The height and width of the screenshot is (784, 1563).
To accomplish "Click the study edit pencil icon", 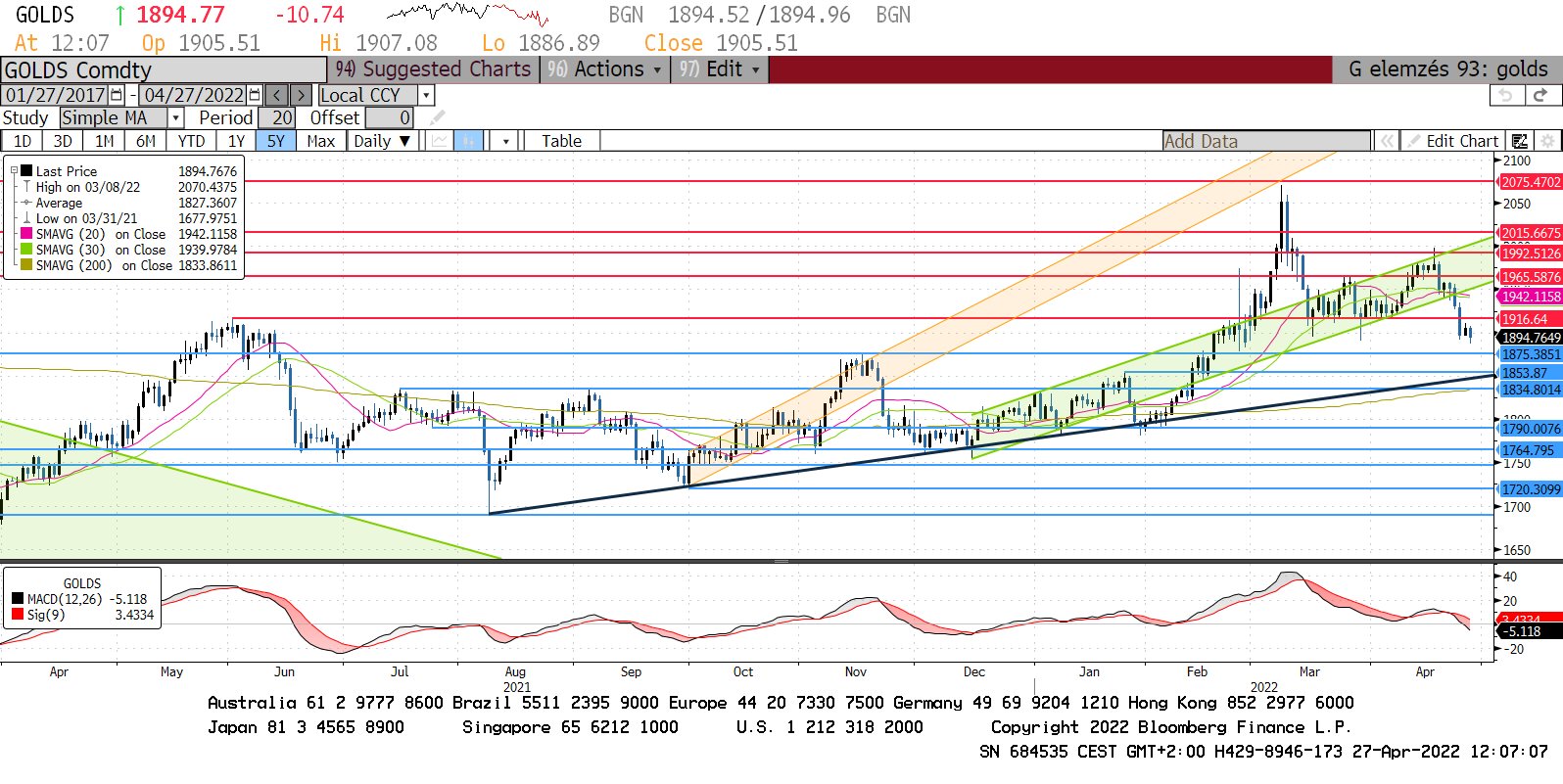I will 437,117.
